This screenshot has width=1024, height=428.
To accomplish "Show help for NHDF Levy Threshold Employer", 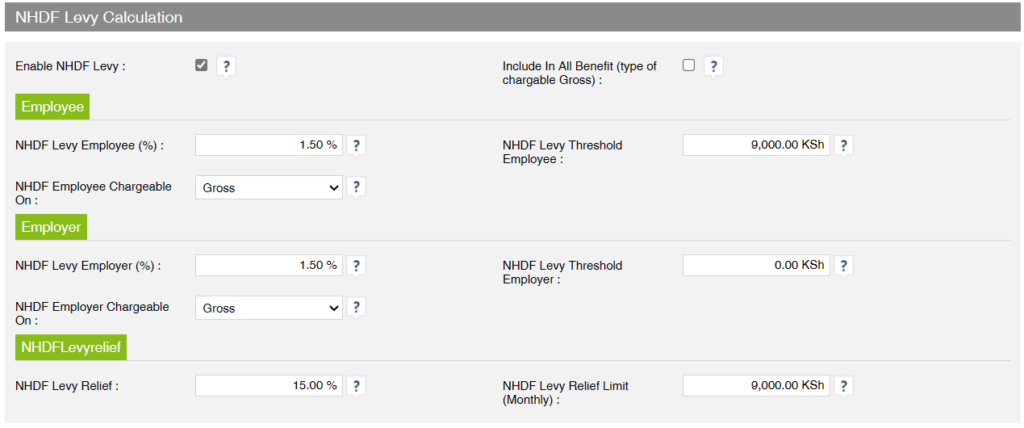I will coord(844,265).
